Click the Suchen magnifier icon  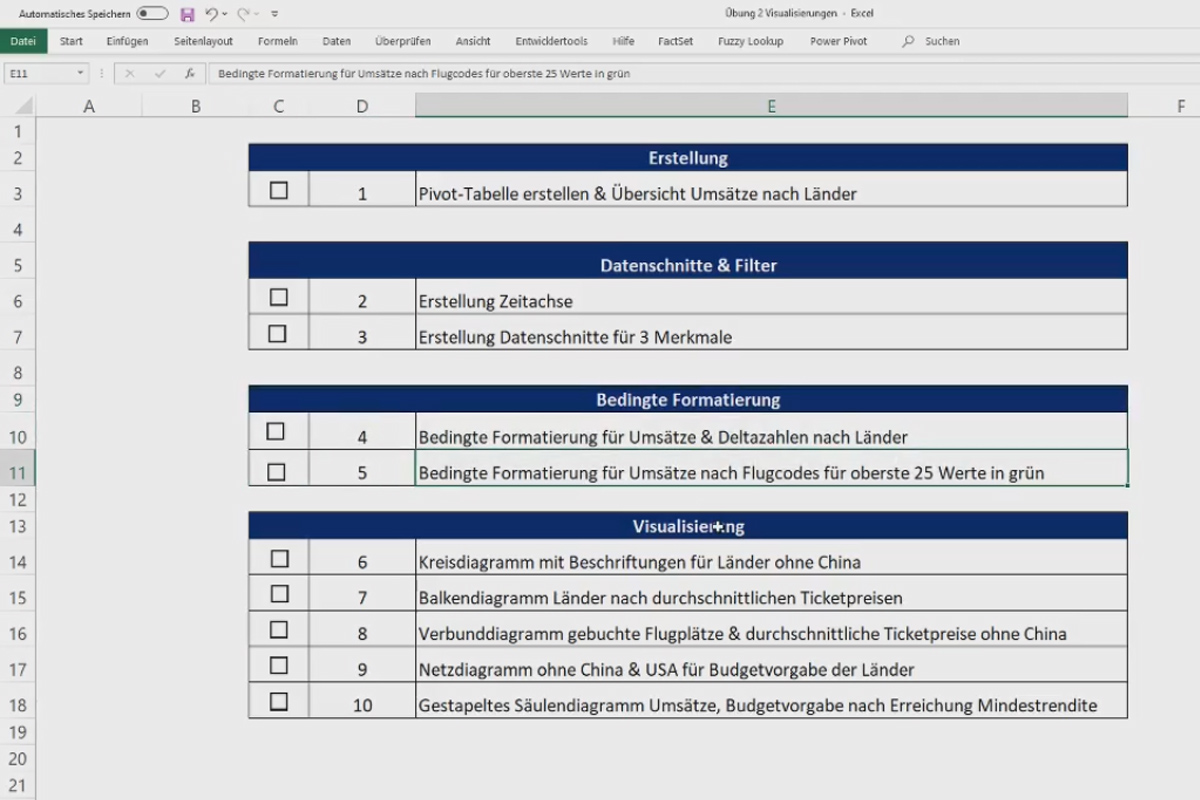[x=908, y=41]
